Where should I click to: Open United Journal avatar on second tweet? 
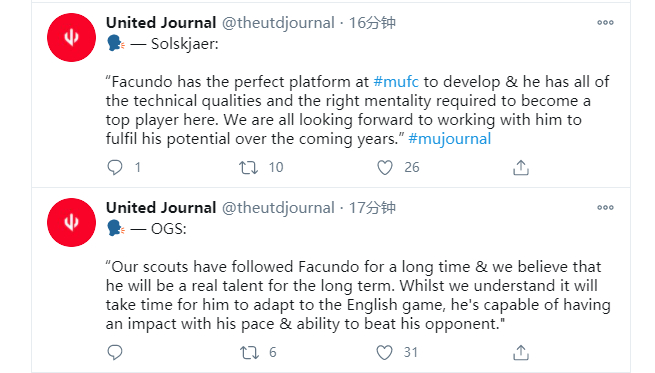coord(71,223)
